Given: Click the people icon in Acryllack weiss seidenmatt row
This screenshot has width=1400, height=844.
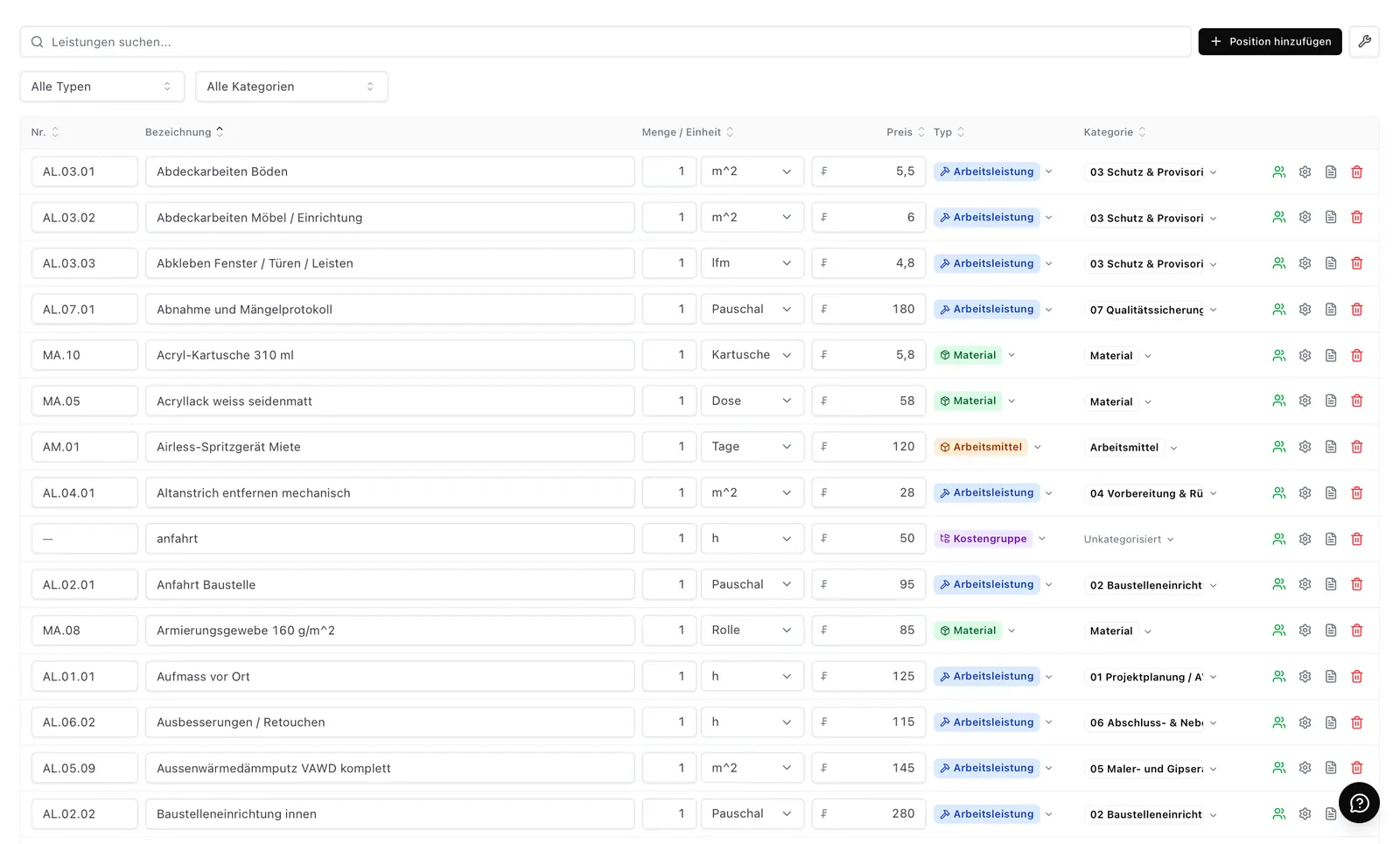Looking at the screenshot, I should point(1278,401).
